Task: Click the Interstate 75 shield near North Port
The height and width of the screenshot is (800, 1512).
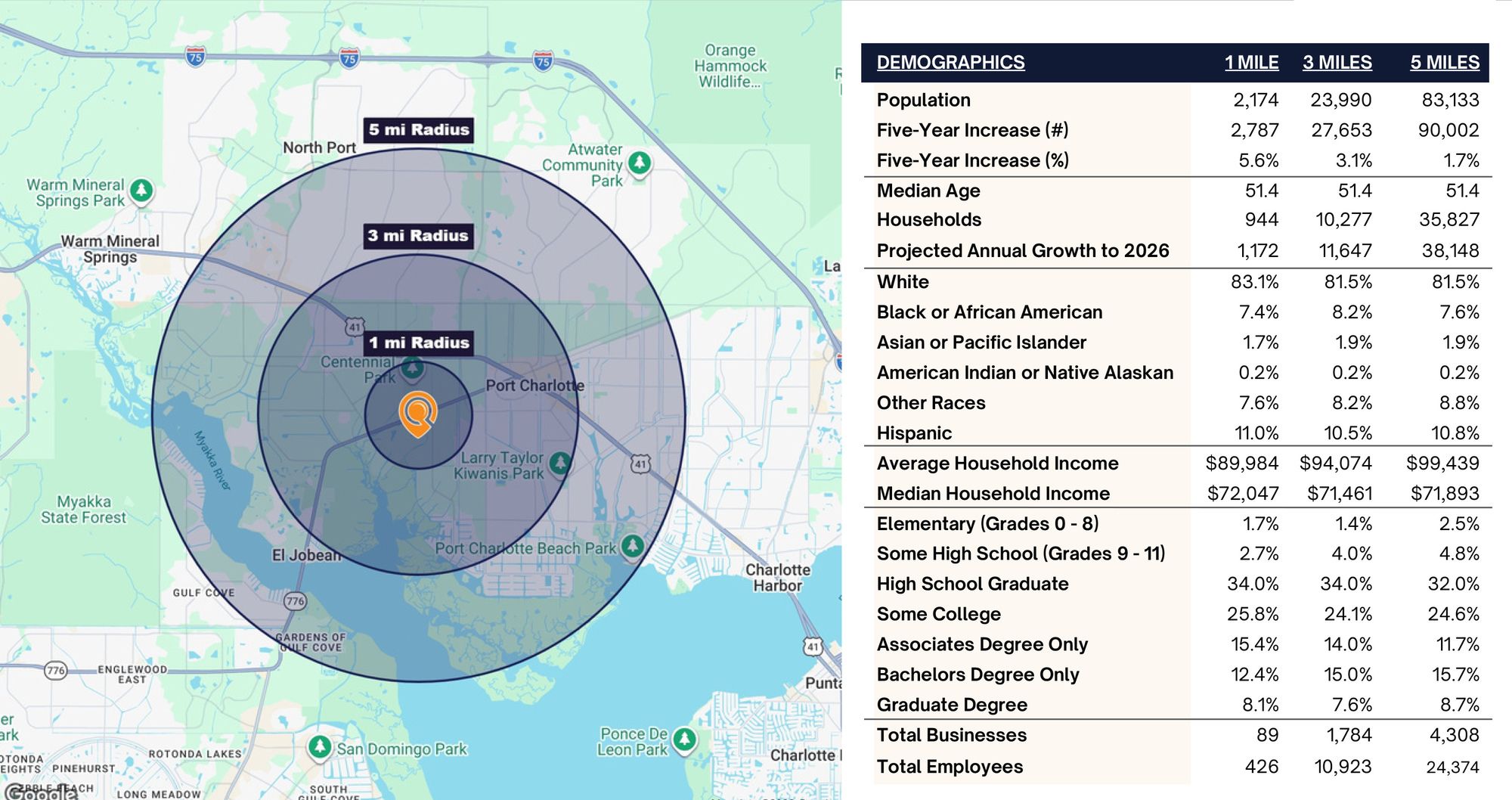Action: 349,57
